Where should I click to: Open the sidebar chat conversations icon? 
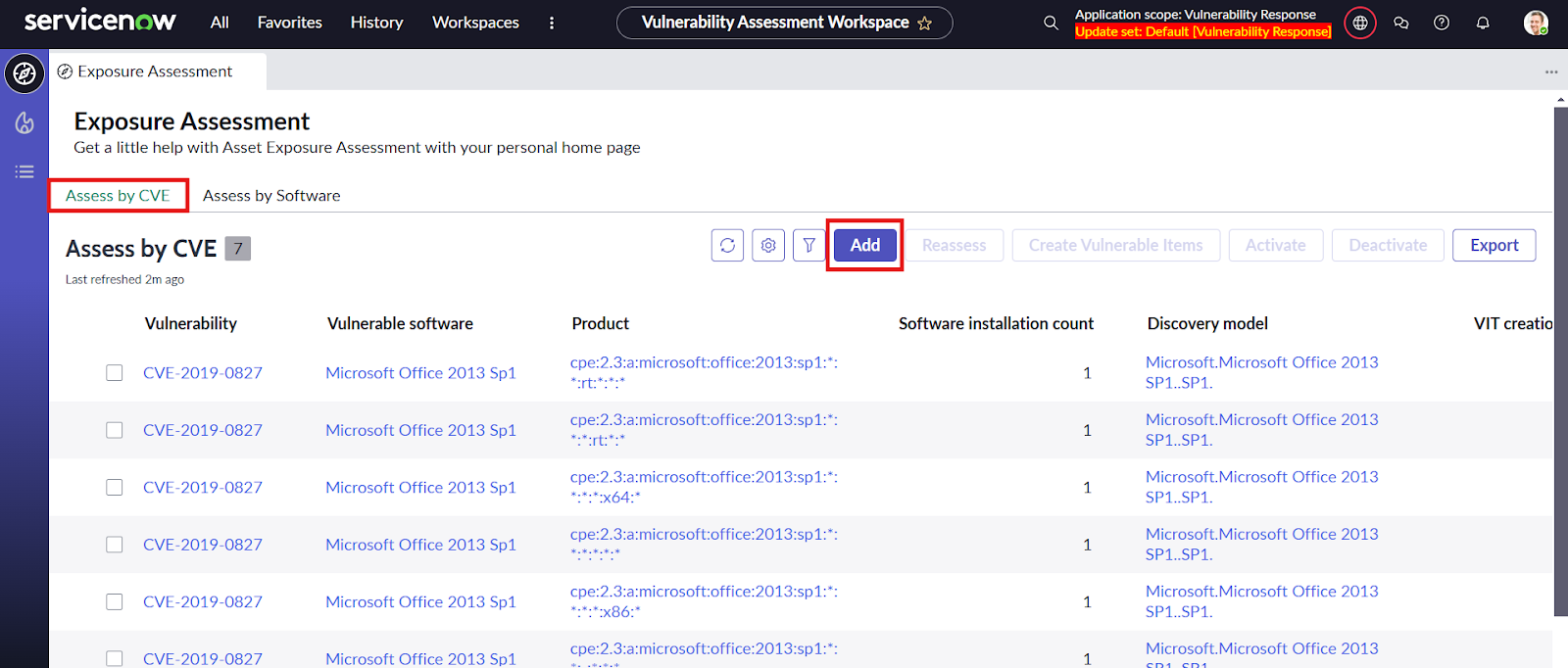tap(1401, 23)
